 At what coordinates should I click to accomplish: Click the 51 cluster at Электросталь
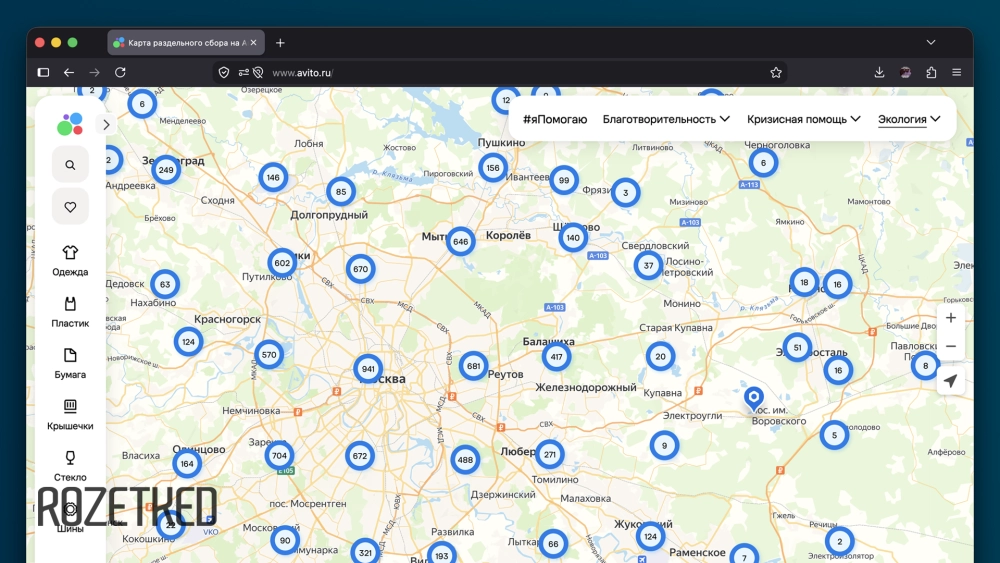pos(797,347)
